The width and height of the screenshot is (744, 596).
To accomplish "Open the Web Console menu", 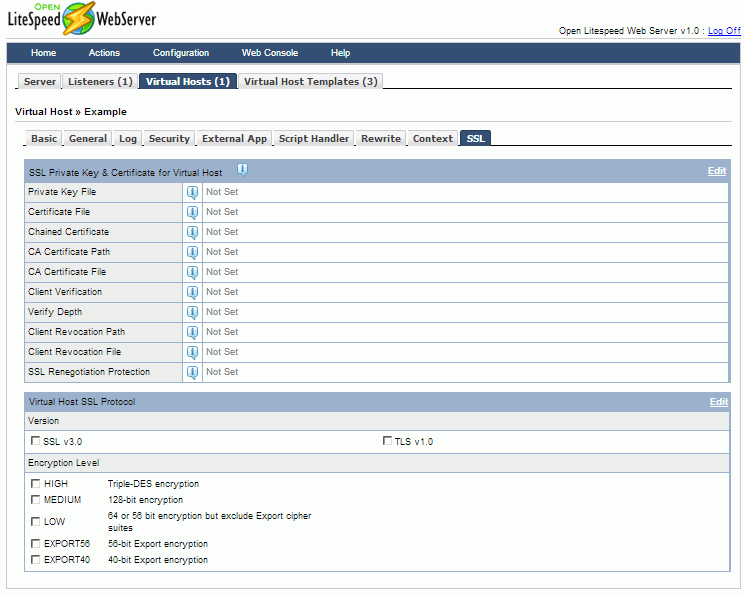I will click(x=270, y=53).
